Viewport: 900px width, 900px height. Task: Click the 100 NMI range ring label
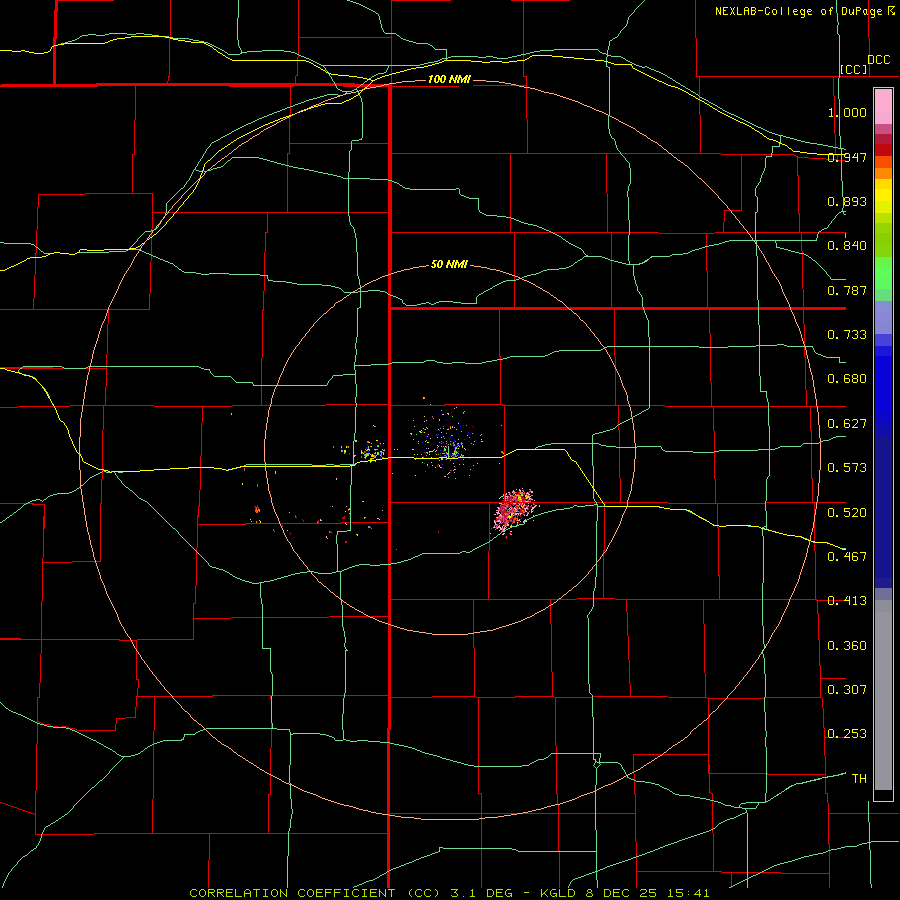point(449,79)
